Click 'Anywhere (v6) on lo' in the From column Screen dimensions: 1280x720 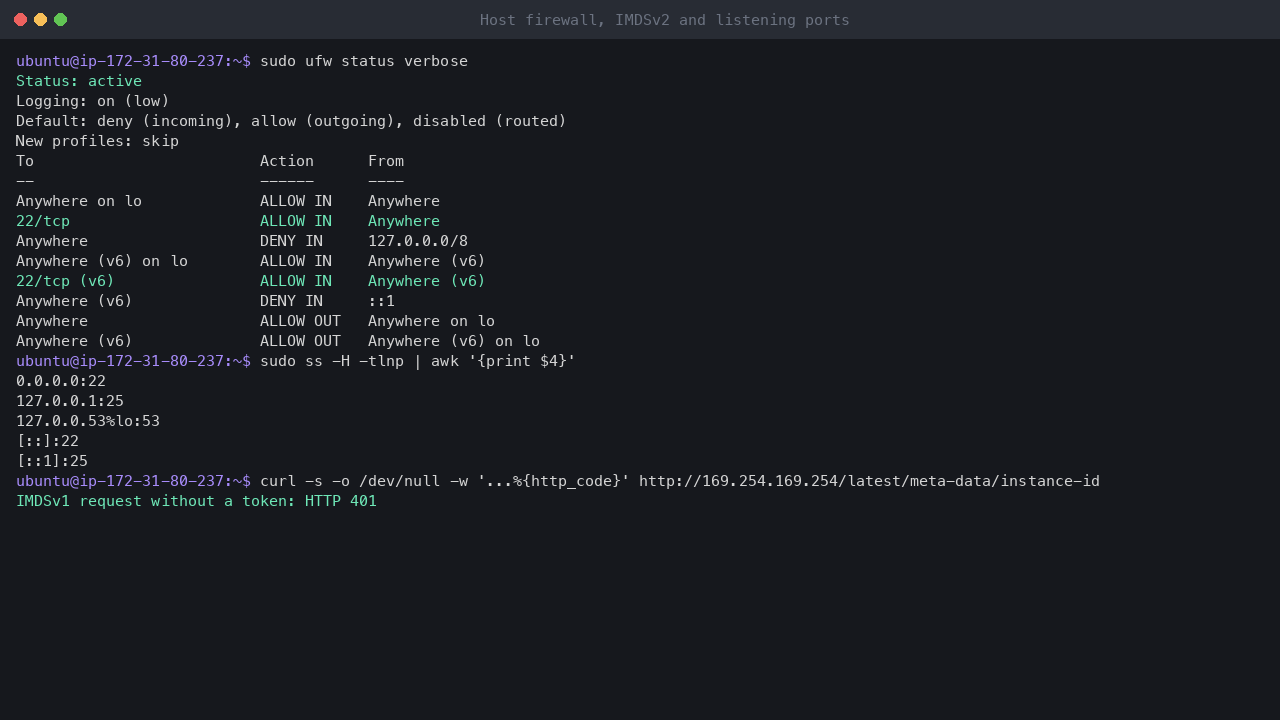tap(454, 341)
